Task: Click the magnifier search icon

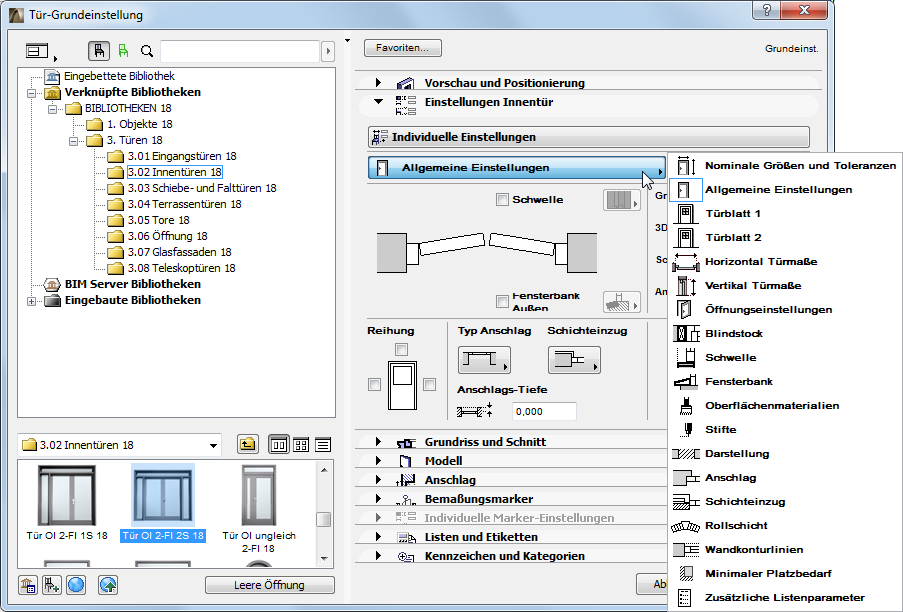Action: 145,50
